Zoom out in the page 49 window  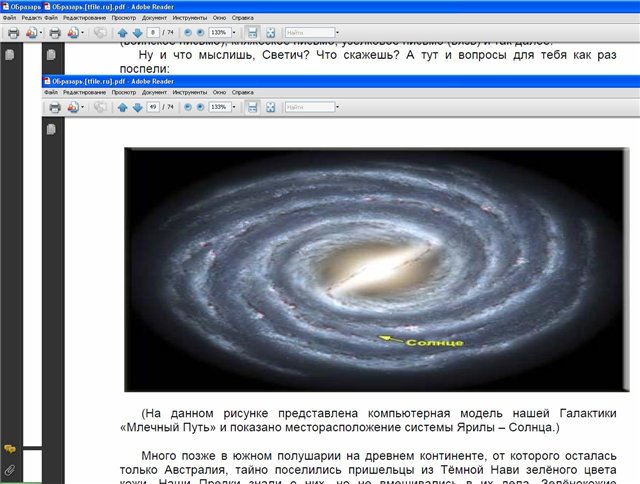click(188, 107)
